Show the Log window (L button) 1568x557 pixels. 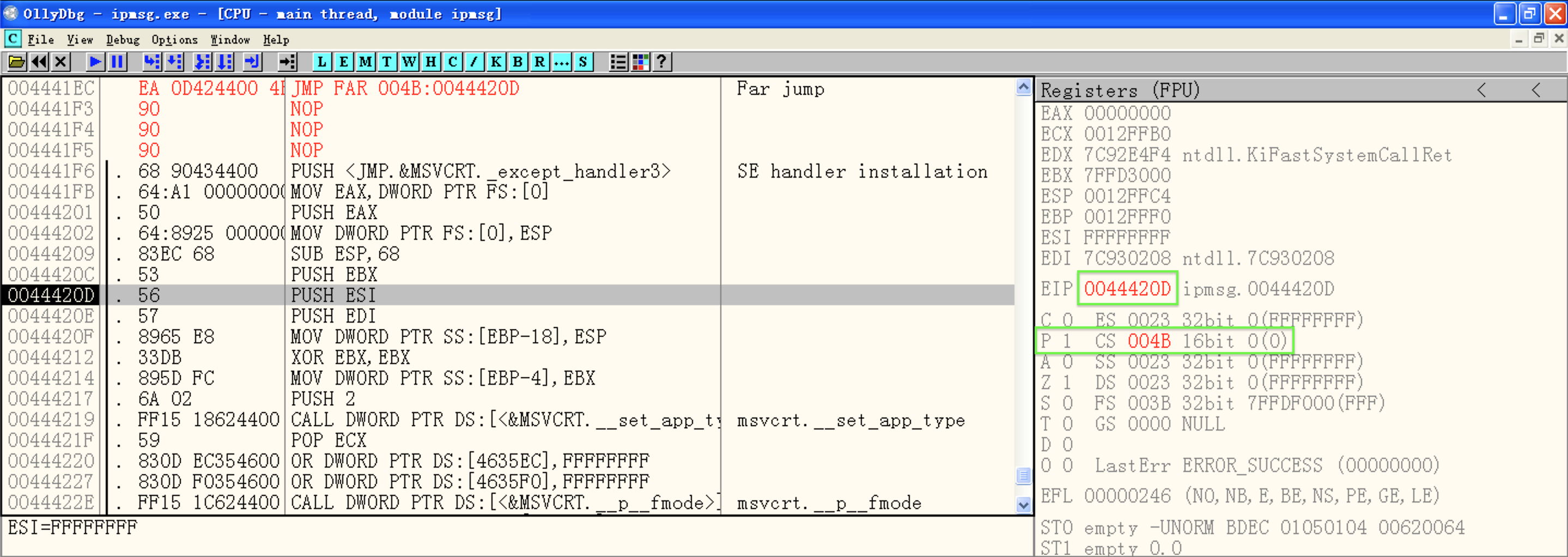[322, 62]
